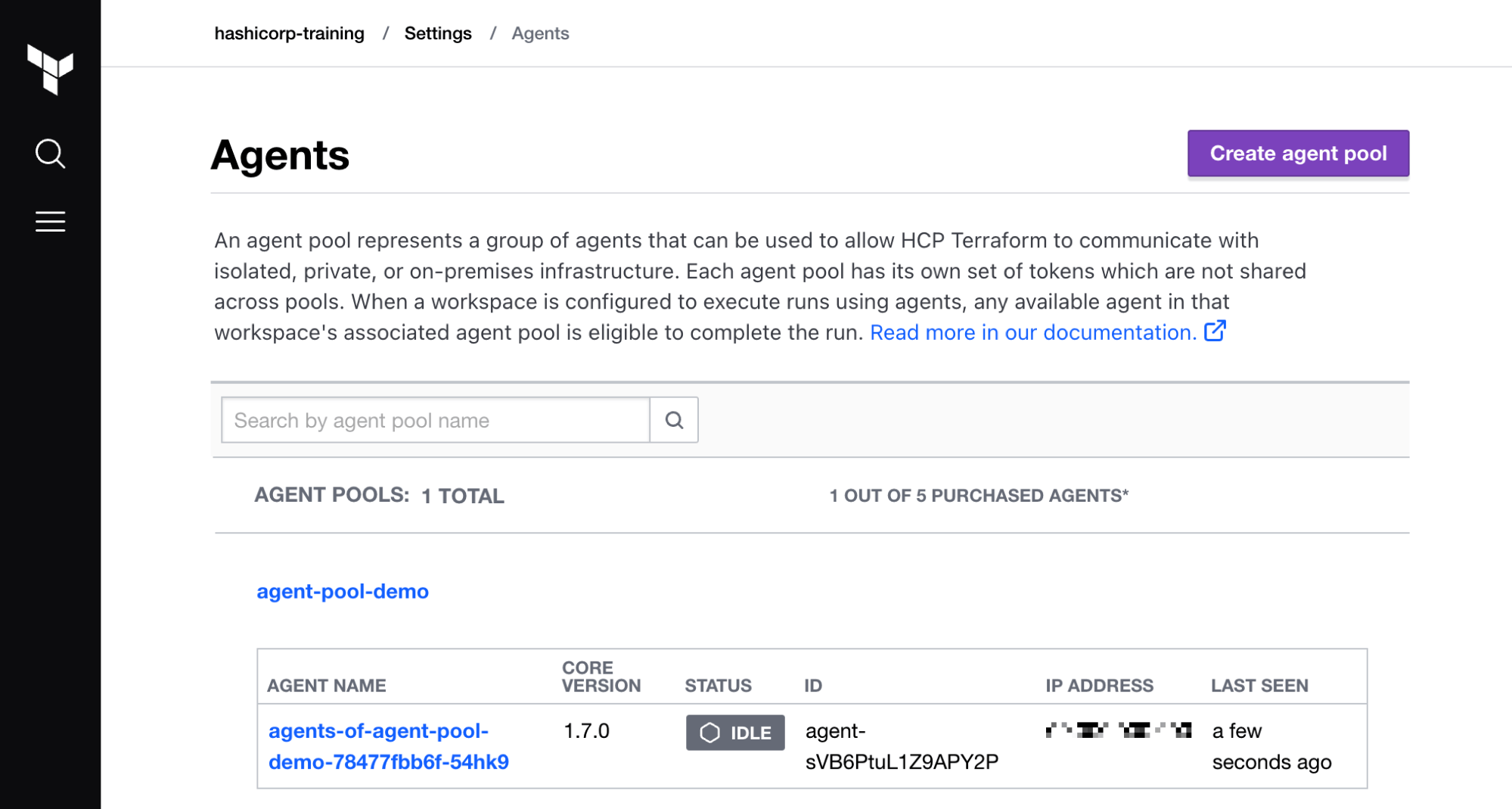Click the AGENT POOLS: 1 TOTAL counter

pyautogui.click(x=379, y=495)
